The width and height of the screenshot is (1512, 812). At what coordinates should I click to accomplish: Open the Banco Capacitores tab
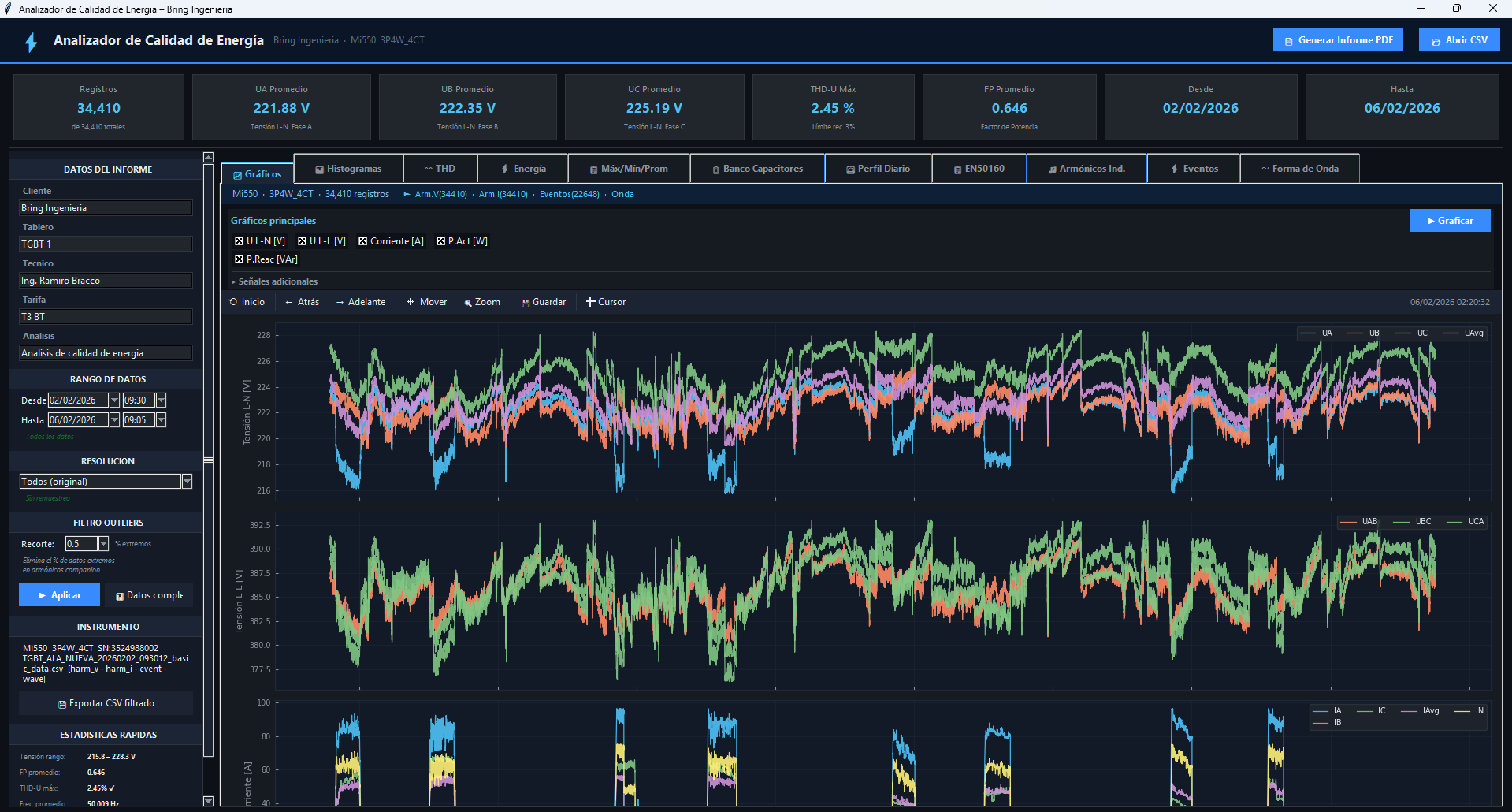[x=757, y=169]
